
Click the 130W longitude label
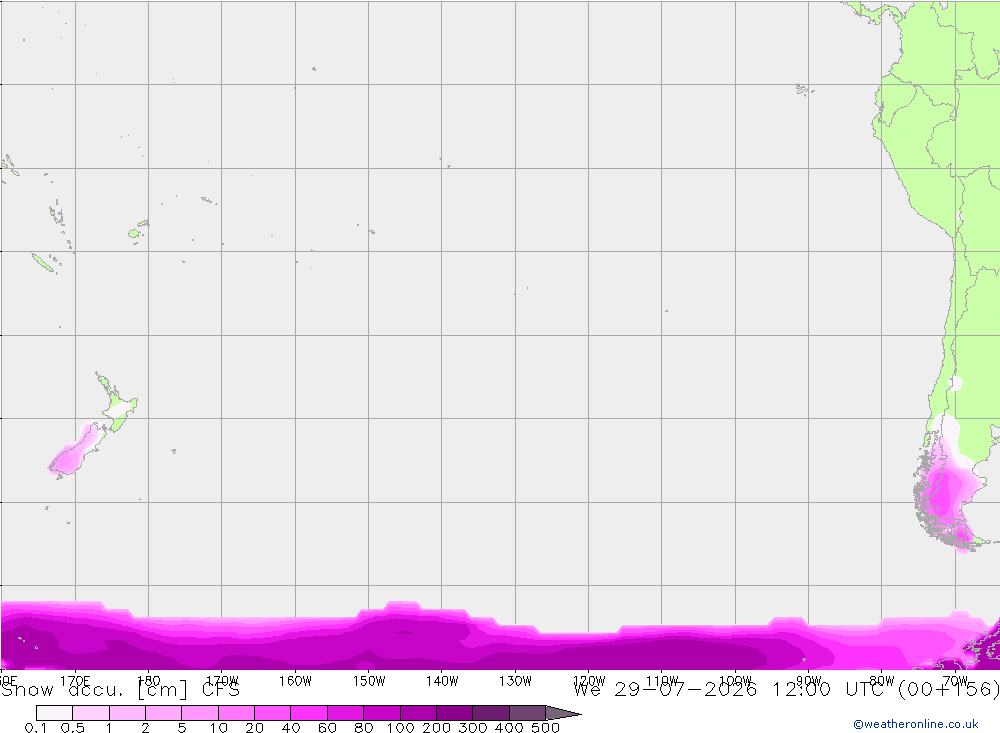515,681
